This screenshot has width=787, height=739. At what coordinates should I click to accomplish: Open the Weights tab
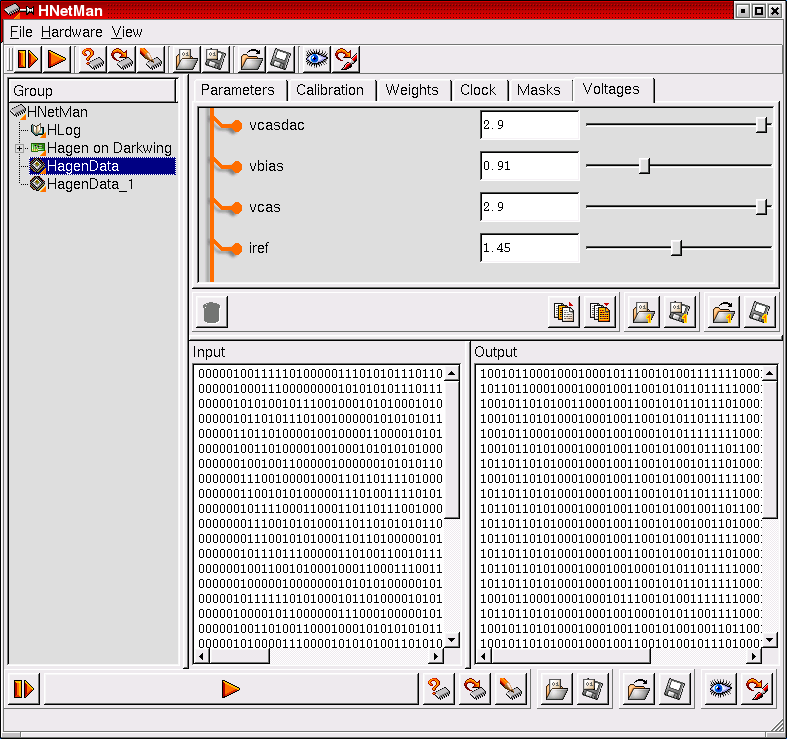pos(412,90)
